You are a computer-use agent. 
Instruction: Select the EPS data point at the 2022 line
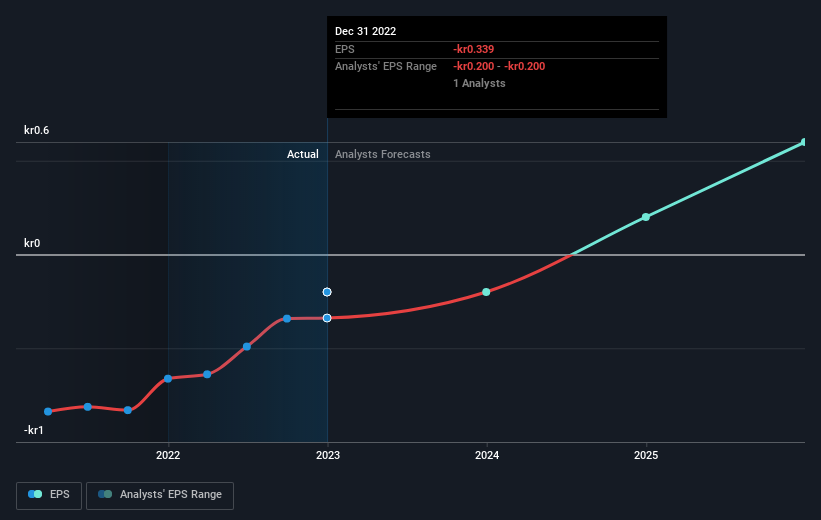coord(168,379)
